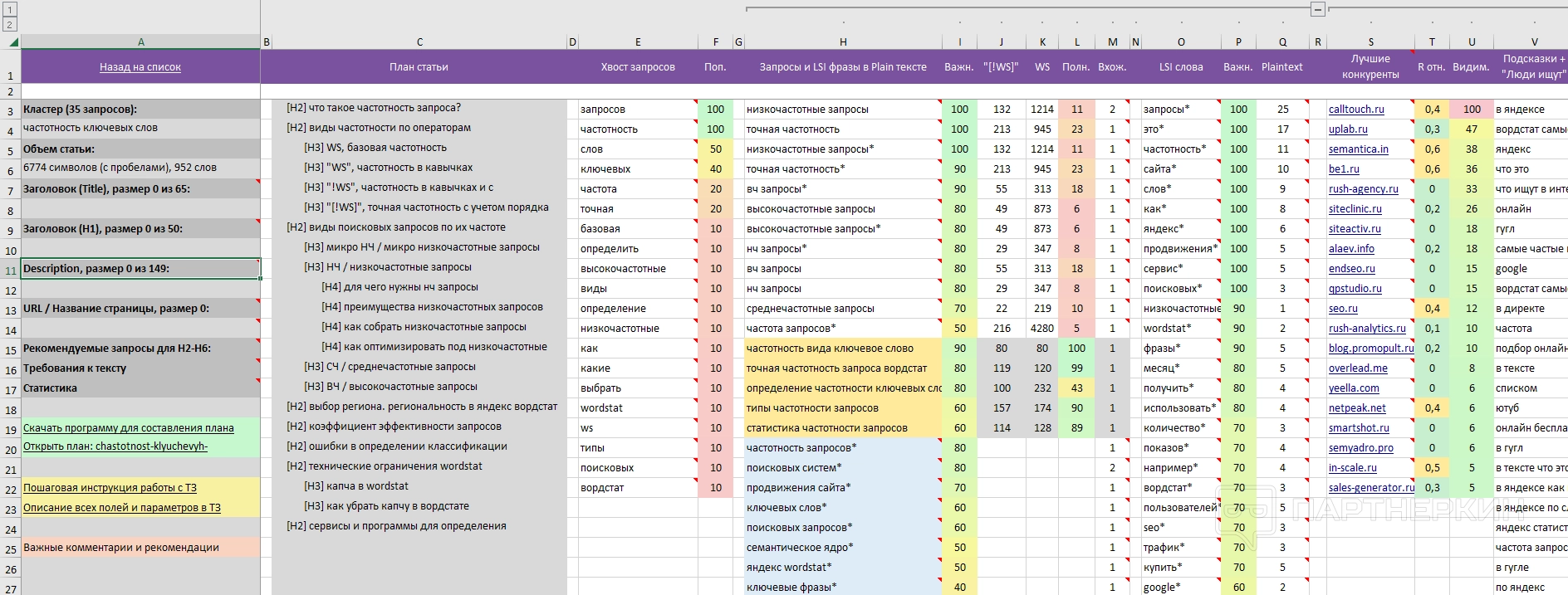Select column A header

point(140,41)
